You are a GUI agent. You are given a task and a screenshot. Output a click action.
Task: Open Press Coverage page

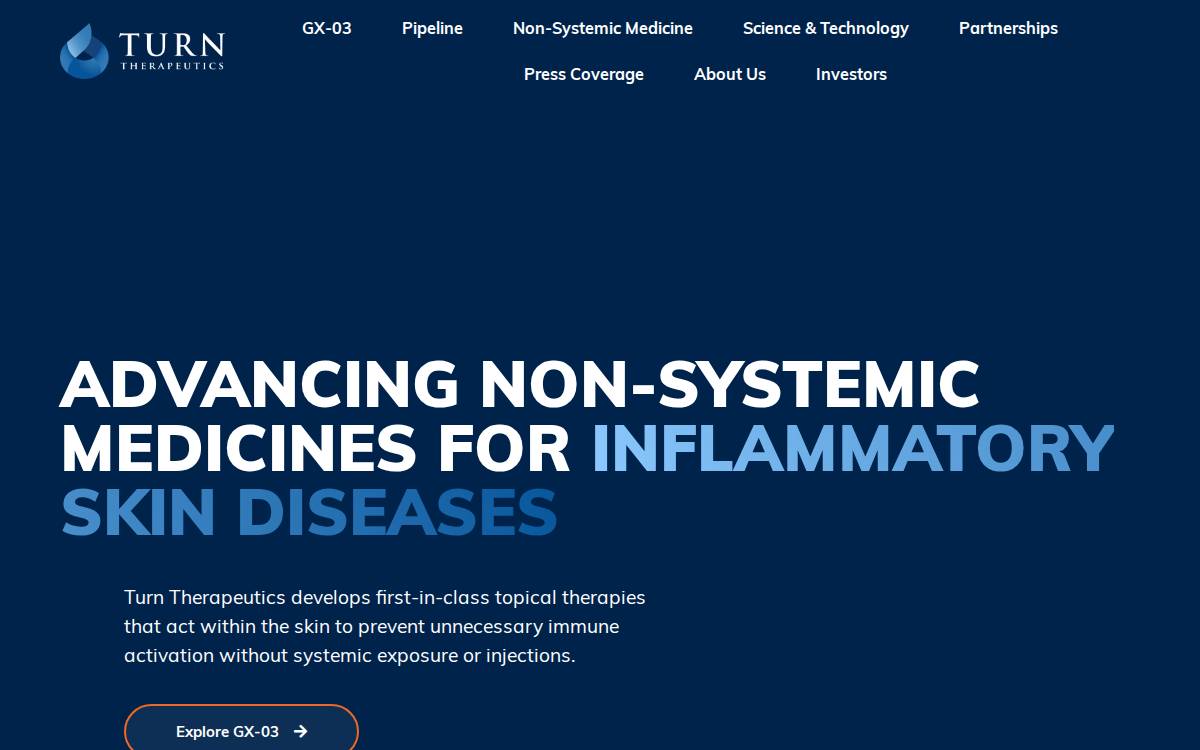[584, 74]
